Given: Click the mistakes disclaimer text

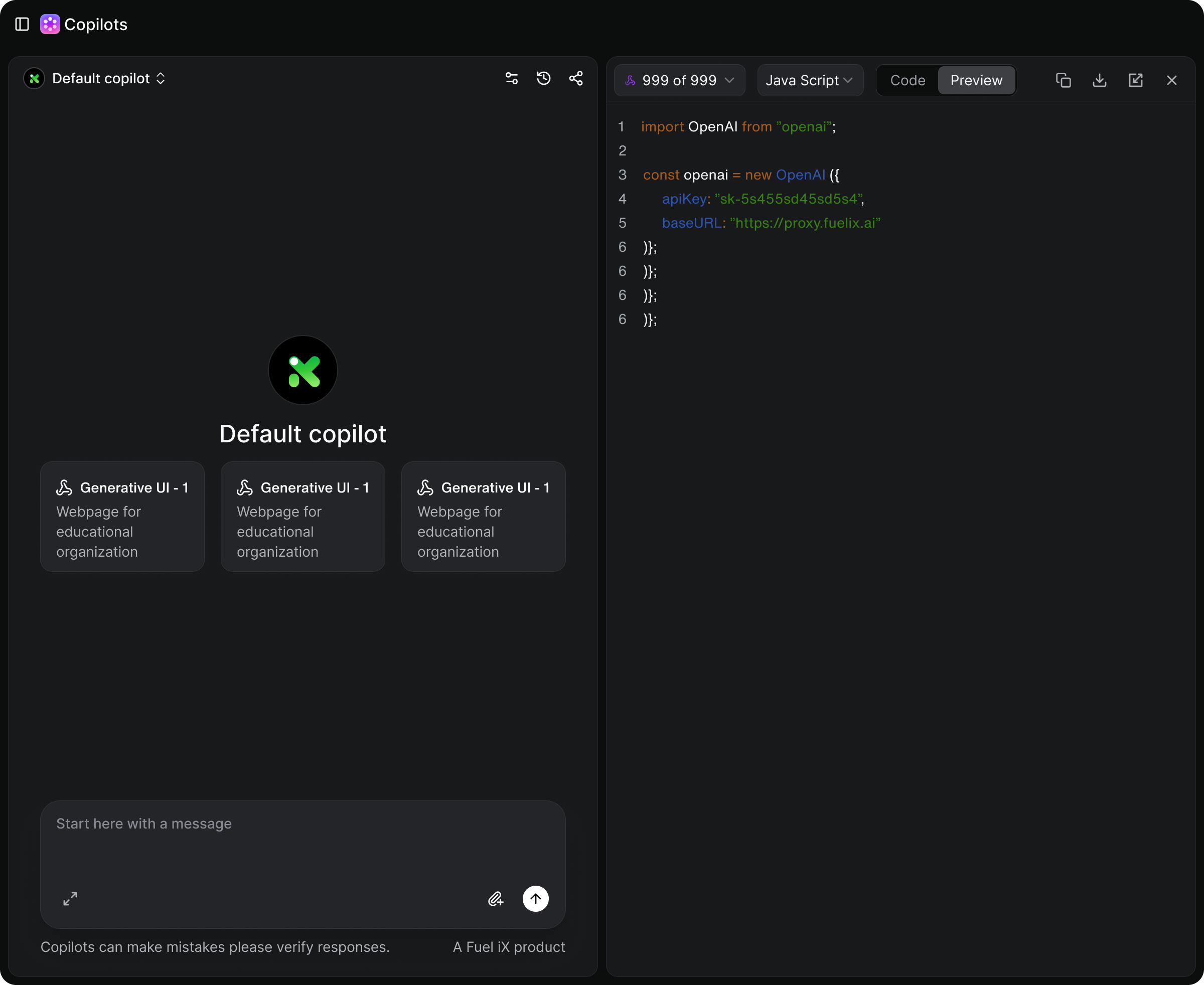Looking at the screenshot, I should coord(215,947).
